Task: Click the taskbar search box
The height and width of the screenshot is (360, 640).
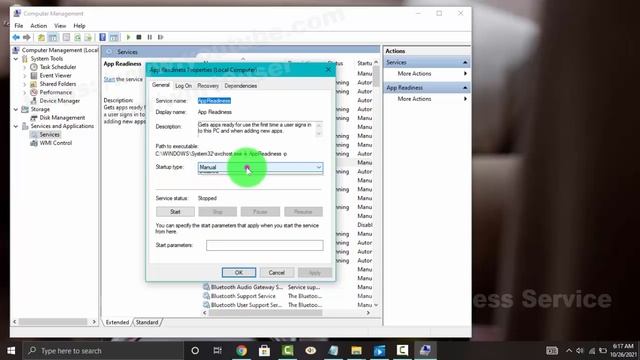Action: (x=103, y=351)
